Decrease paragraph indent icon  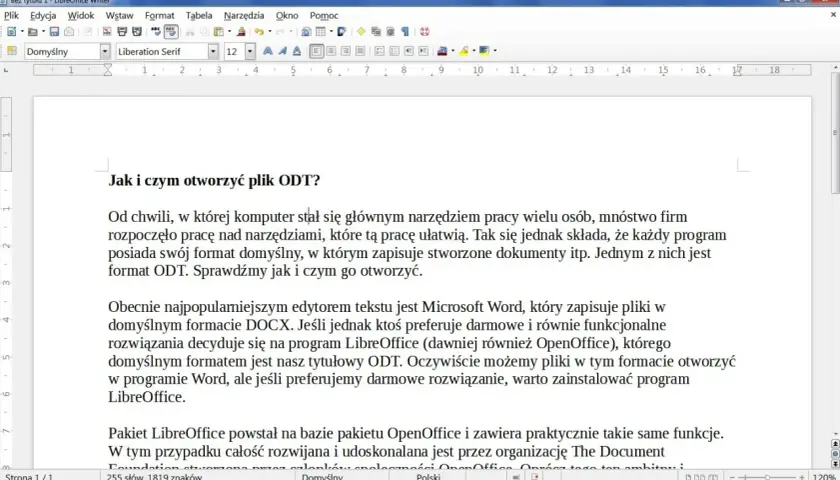(x=409, y=51)
